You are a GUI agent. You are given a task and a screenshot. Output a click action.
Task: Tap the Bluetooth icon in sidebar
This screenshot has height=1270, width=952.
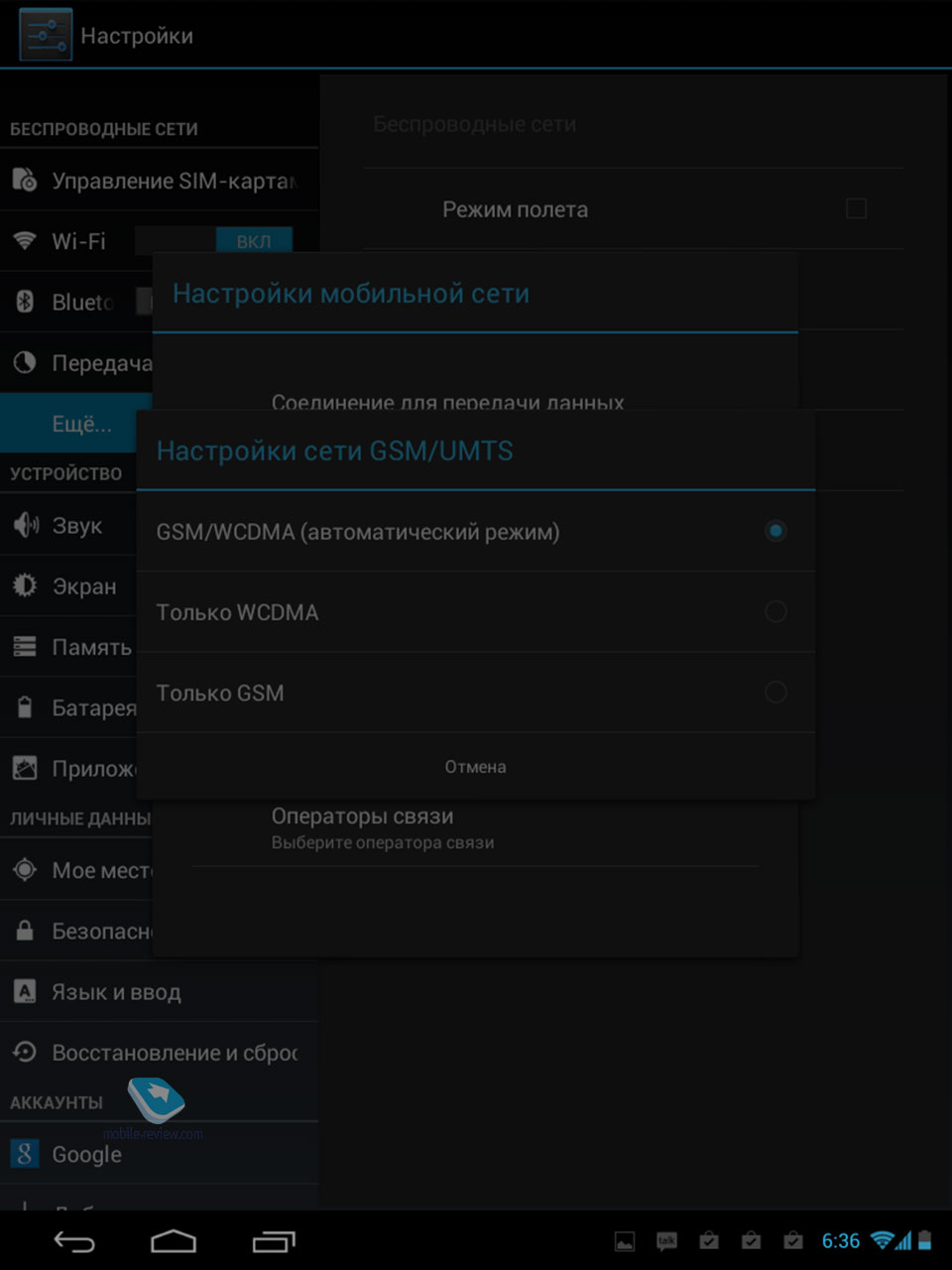click(25, 302)
